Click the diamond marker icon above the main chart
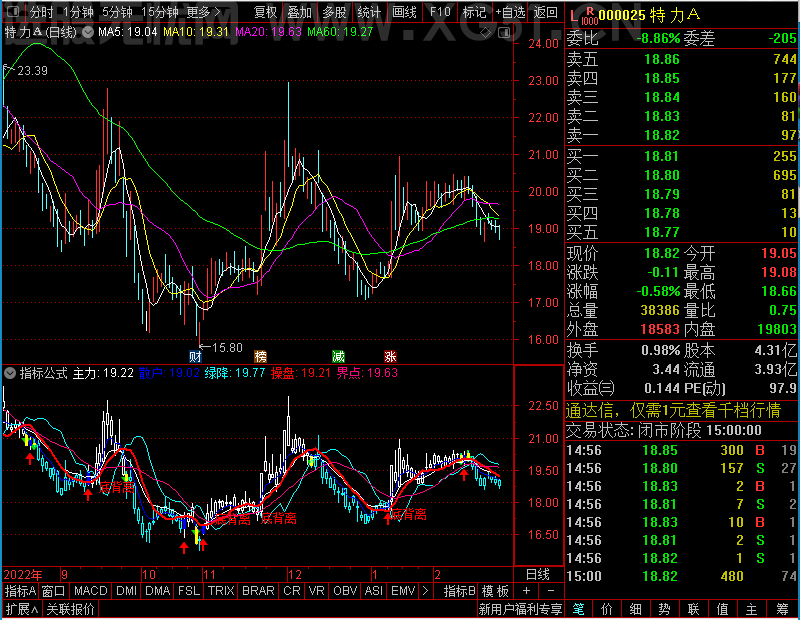Image resolution: width=800 pixels, height=620 pixels. point(486,33)
